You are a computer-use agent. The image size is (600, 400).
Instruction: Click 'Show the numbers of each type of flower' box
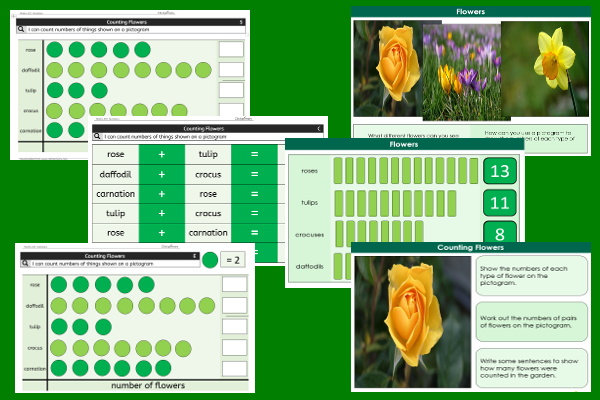[532, 276]
